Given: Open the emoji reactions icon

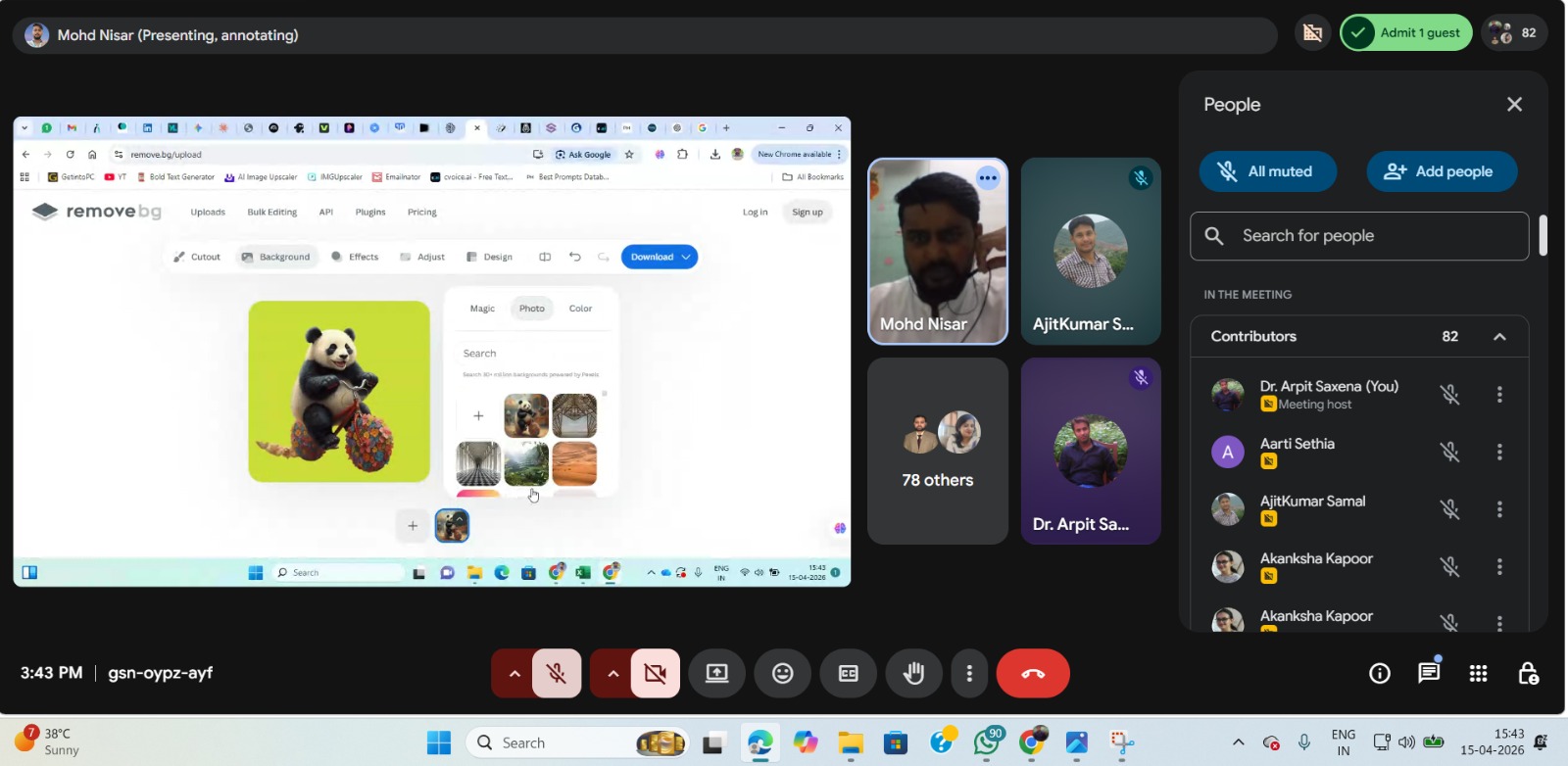Looking at the screenshot, I should [782, 674].
